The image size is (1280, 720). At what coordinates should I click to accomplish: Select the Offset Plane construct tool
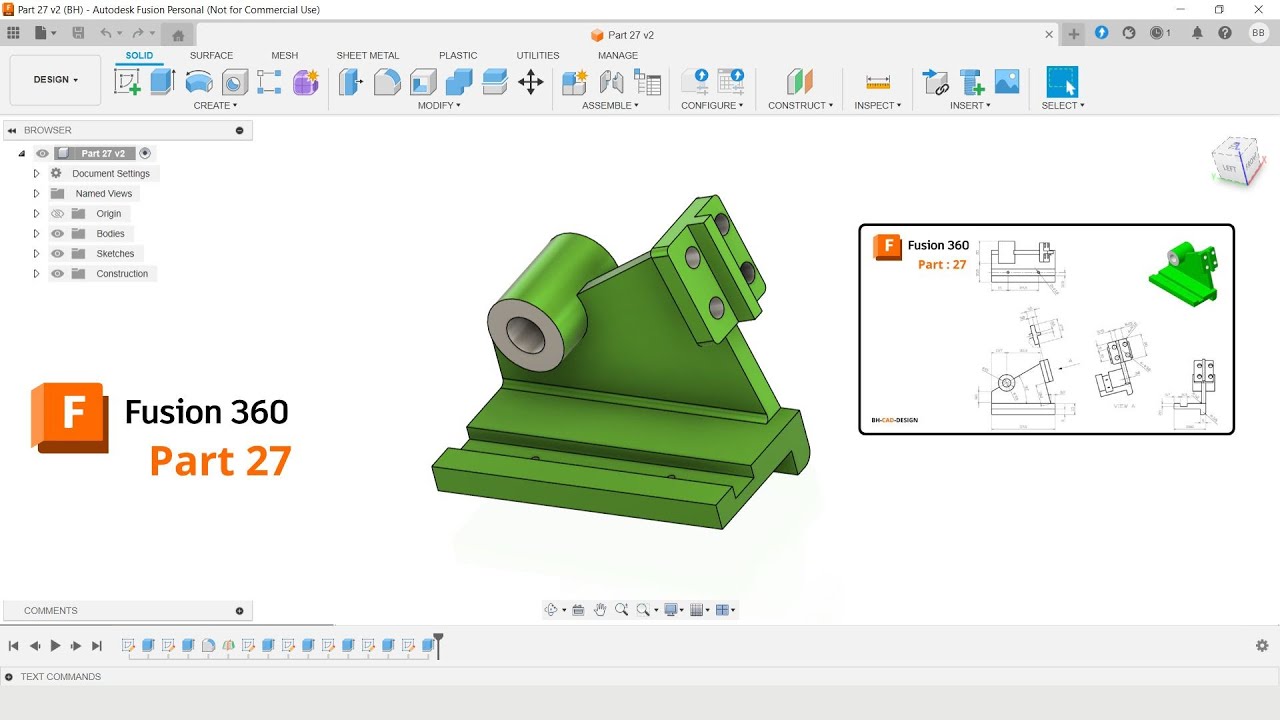click(x=800, y=82)
